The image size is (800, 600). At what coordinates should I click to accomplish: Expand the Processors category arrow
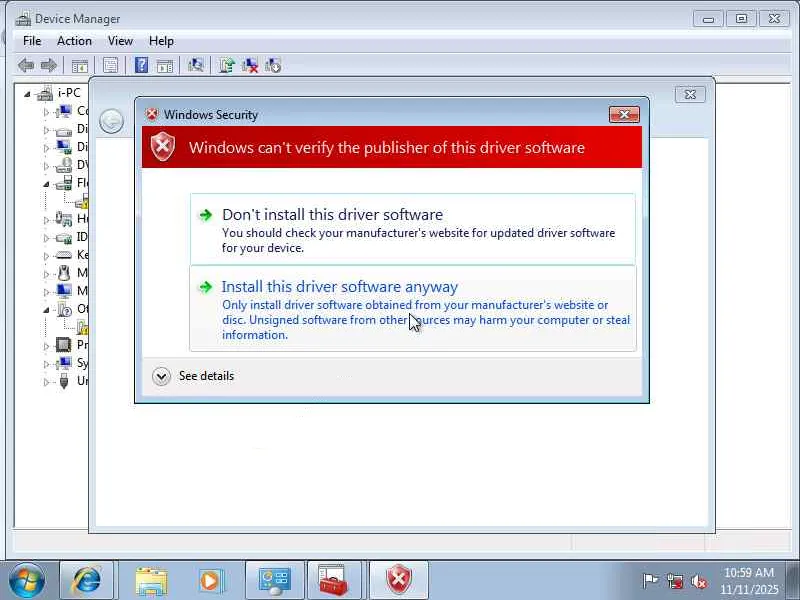[46, 346]
